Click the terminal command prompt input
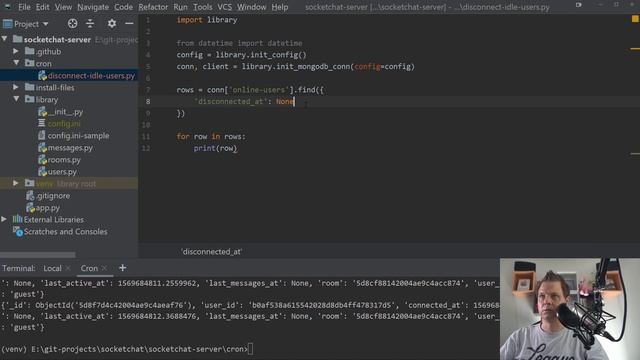The image size is (640, 360). [250, 349]
